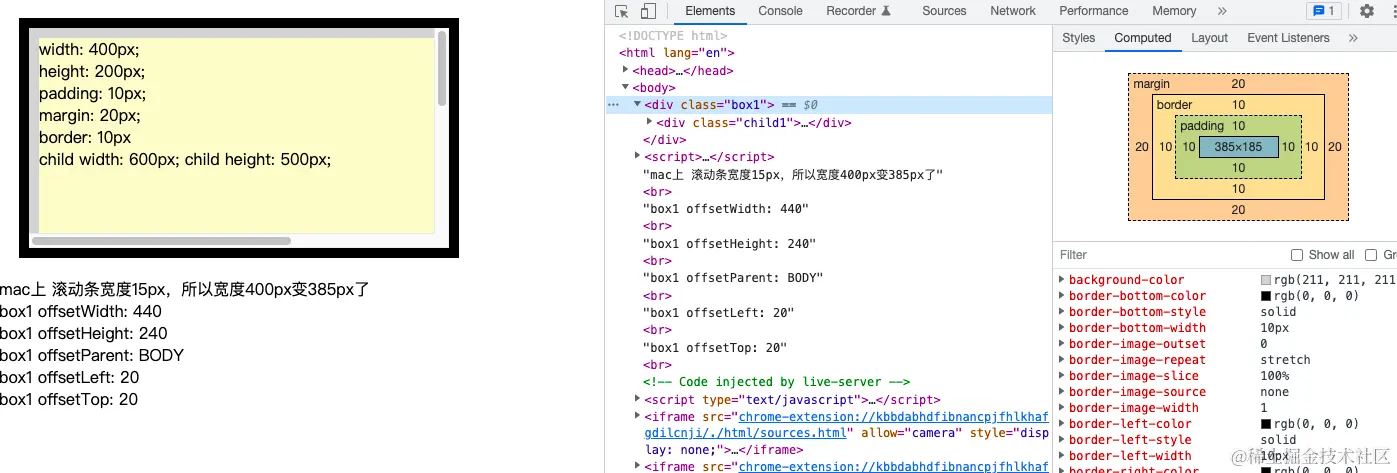Click the border-image-repeat value stretch
The image size is (1397, 473).
1285,360
